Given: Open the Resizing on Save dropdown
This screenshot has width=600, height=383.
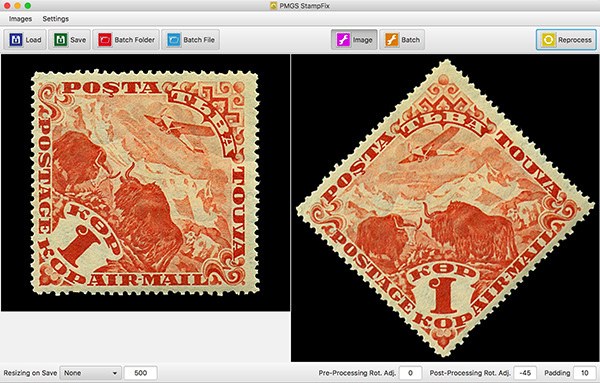Looking at the screenshot, I should tap(90, 373).
